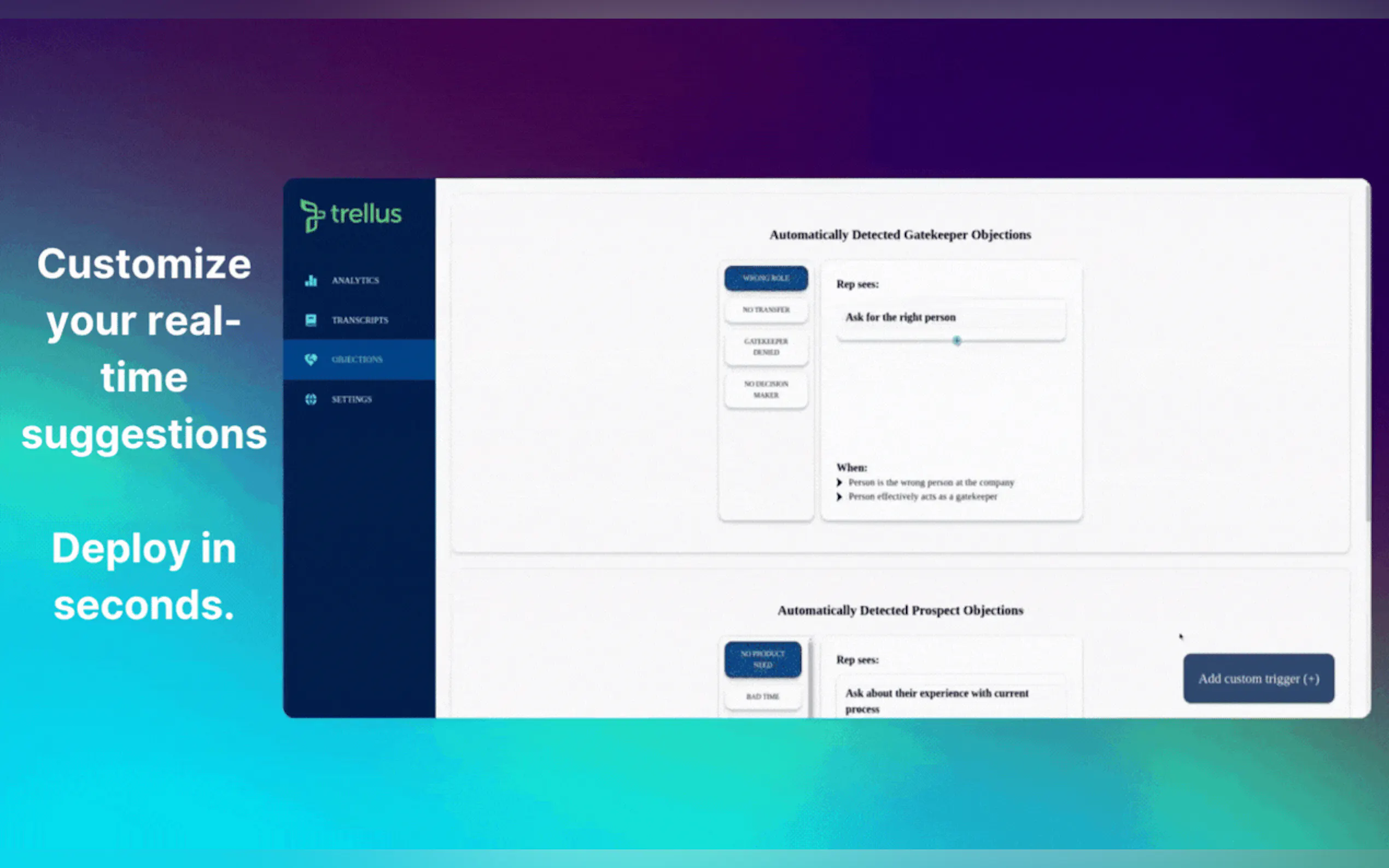Click the Settings sidebar icon
The height and width of the screenshot is (868, 1389).
pyautogui.click(x=311, y=399)
